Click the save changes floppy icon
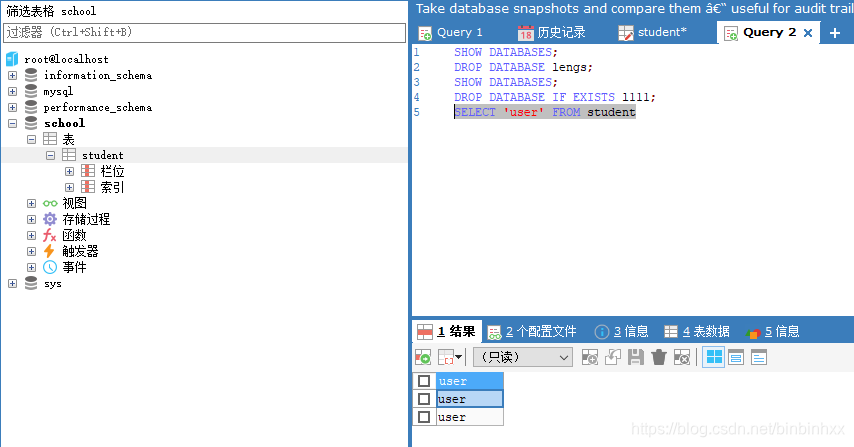 pyautogui.click(x=636, y=358)
